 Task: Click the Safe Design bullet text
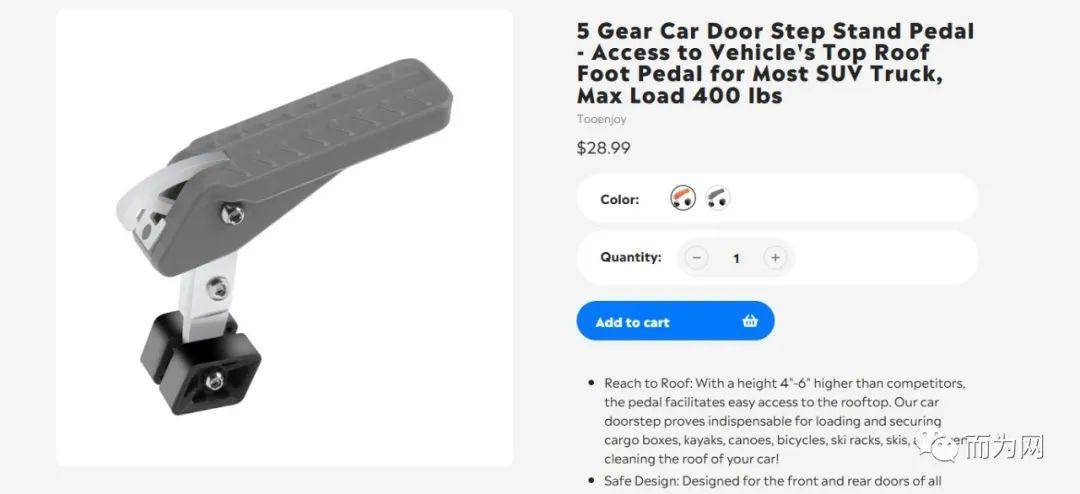[773, 481]
